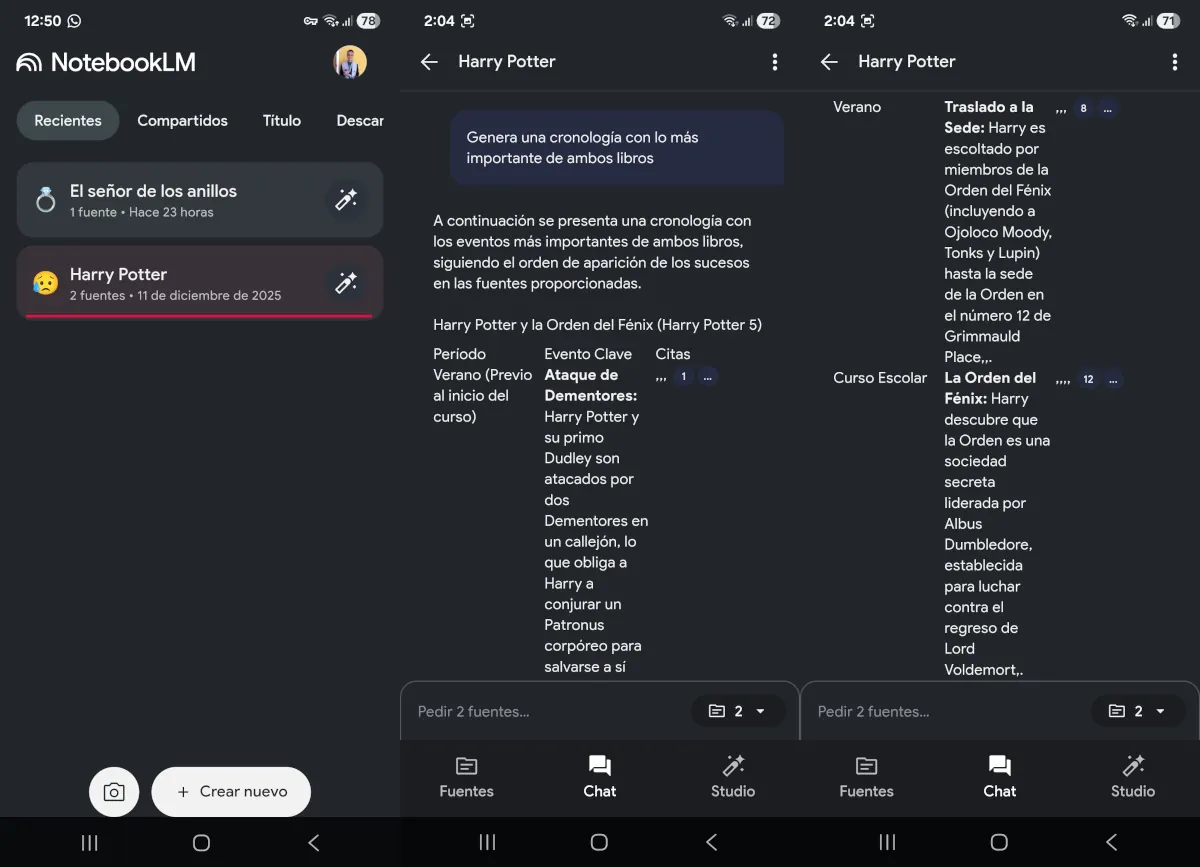Open the three-dot menu in Harry Potter chat
This screenshot has height=867, width=1200.
[775, 61]
